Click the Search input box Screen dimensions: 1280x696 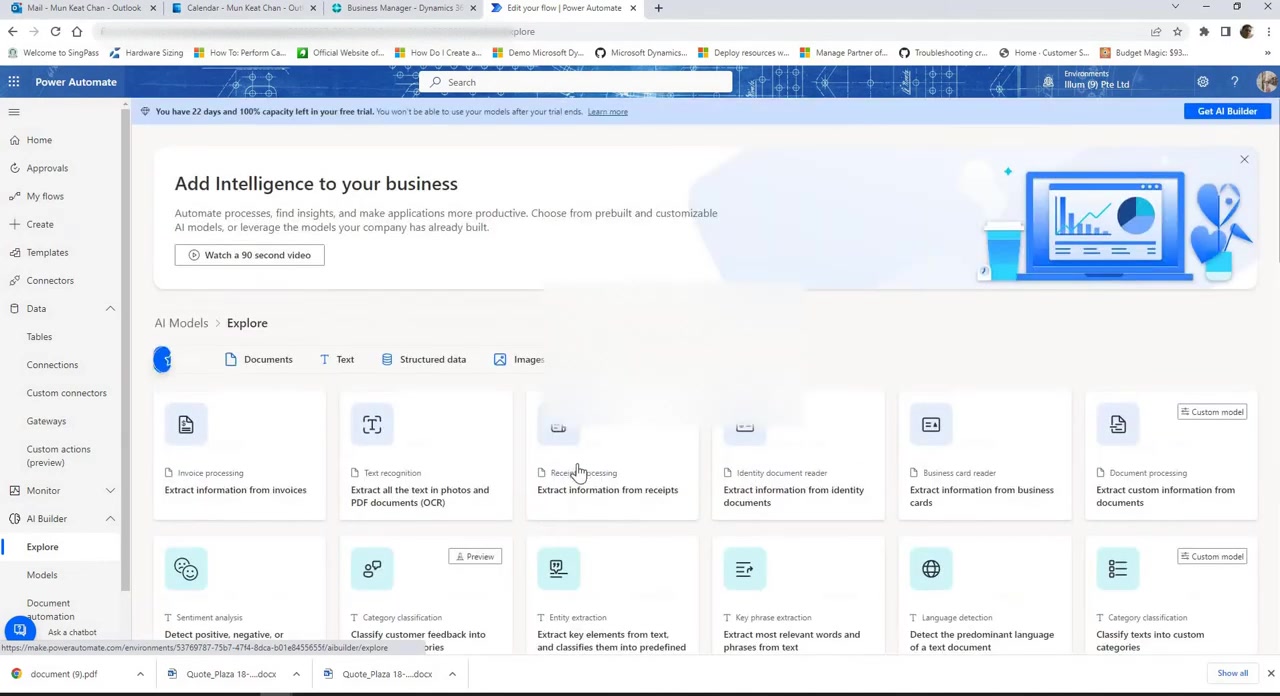pos(576,82)
